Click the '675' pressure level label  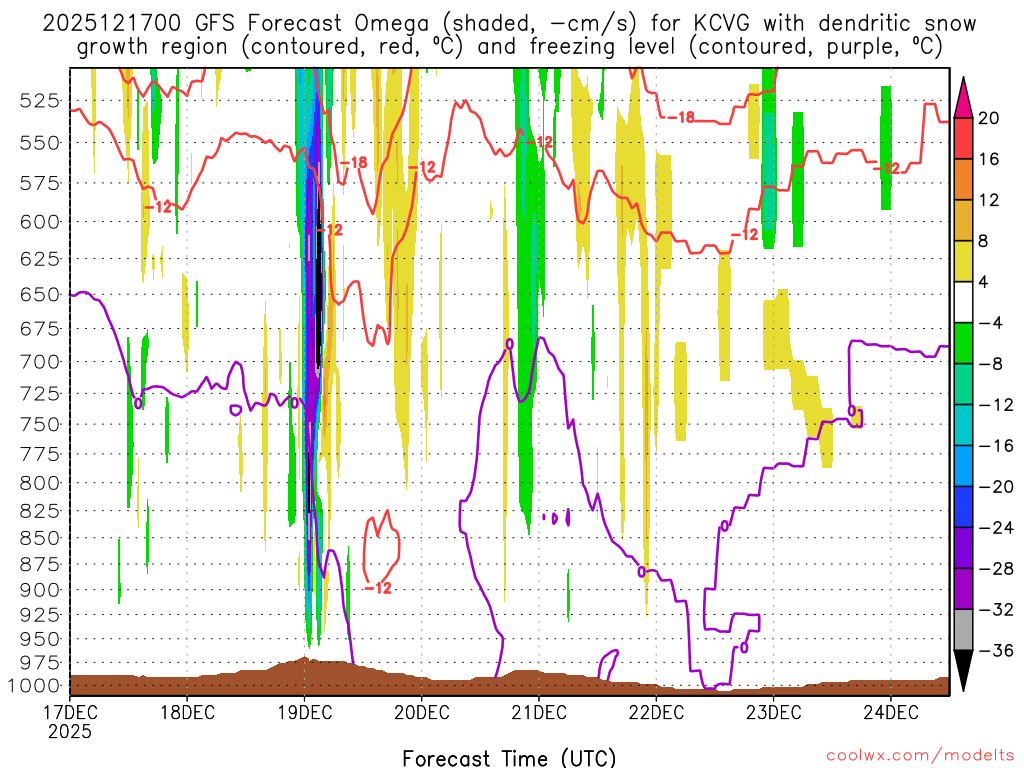[x=40, y=328]
